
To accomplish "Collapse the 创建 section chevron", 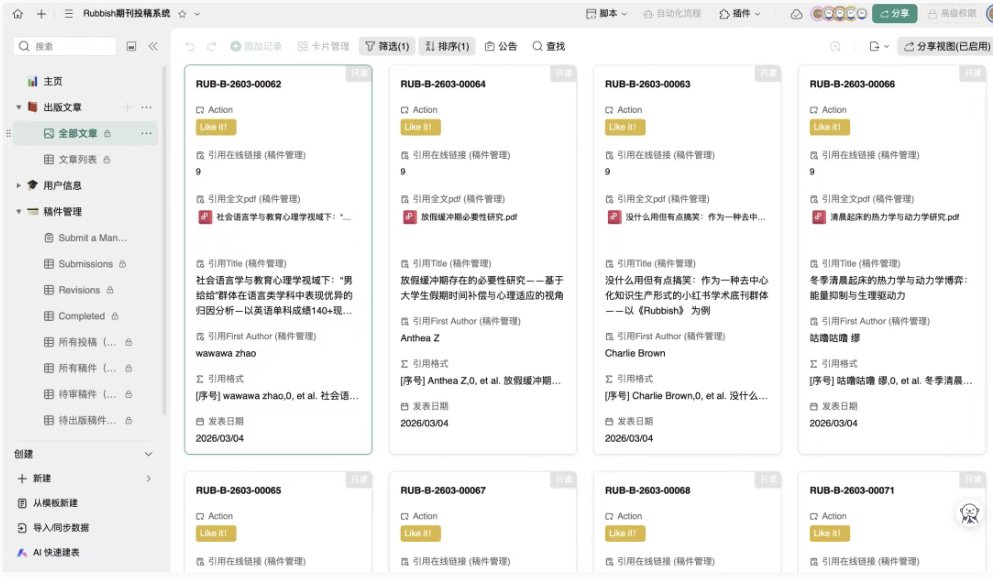I will [148, 454].
